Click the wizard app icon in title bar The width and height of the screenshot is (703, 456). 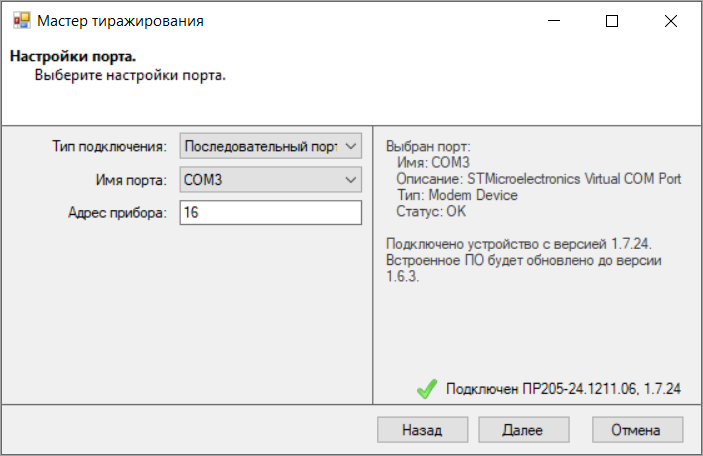(21, 20)
